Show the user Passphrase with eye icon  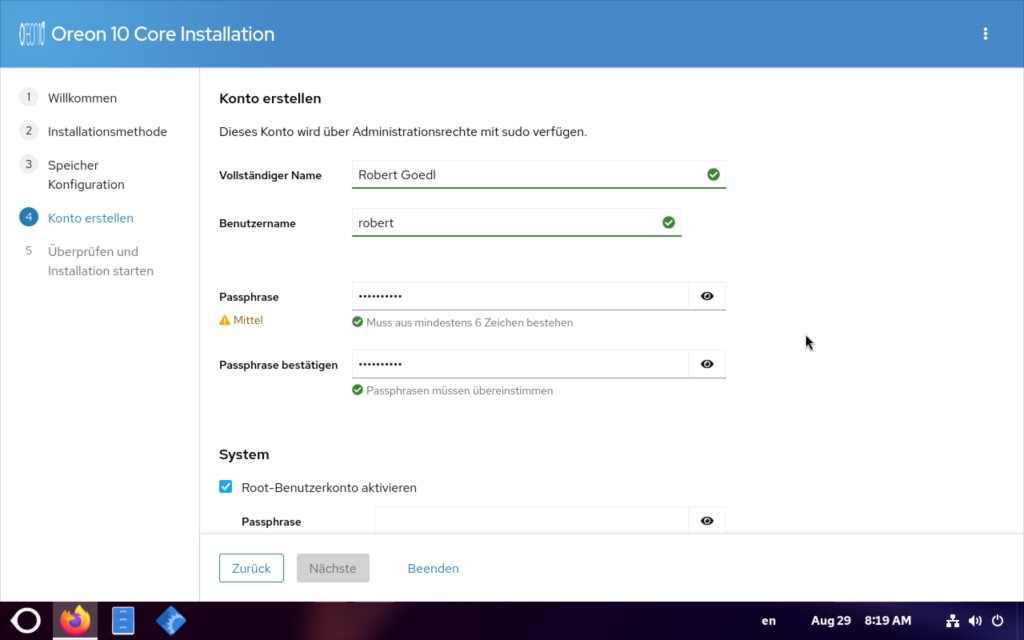click(x=707, y=296)
